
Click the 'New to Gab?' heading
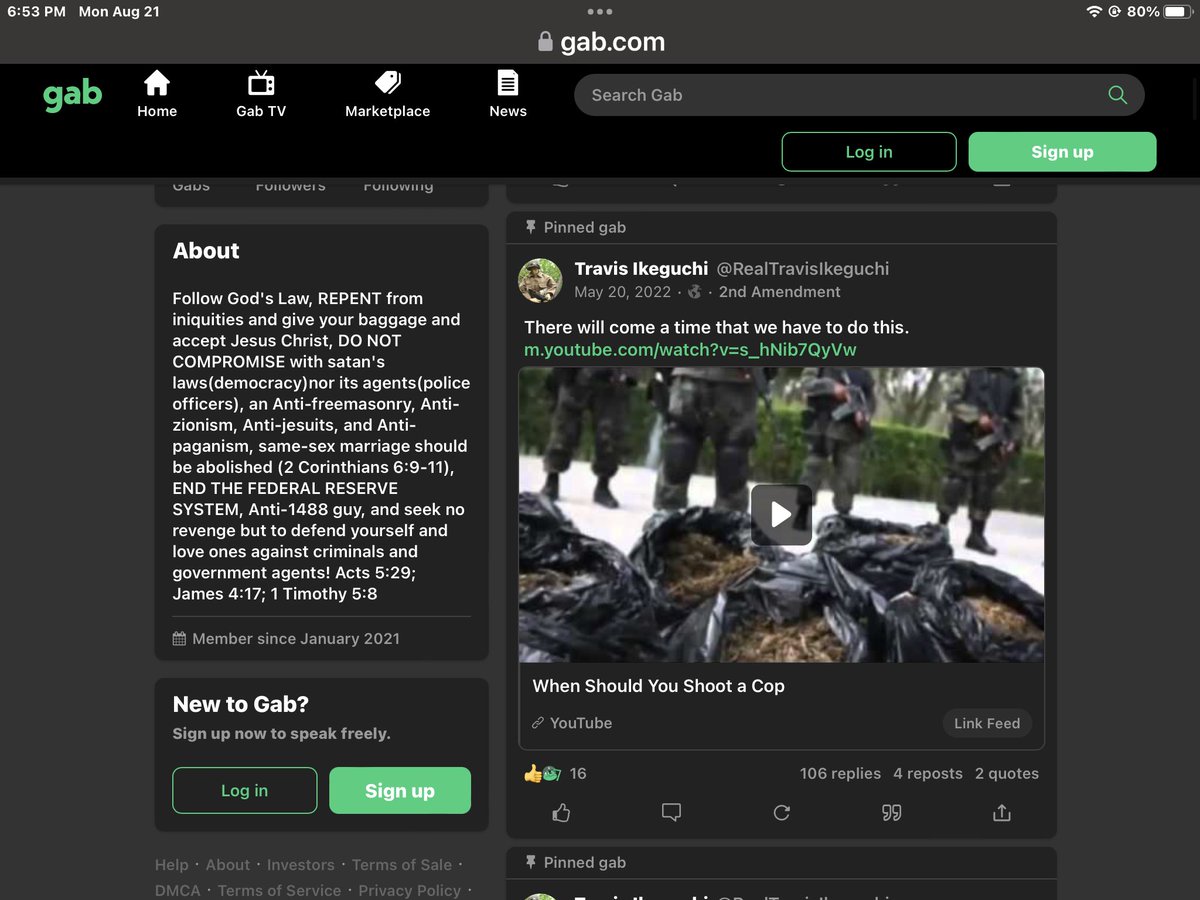tap(241, 704)
